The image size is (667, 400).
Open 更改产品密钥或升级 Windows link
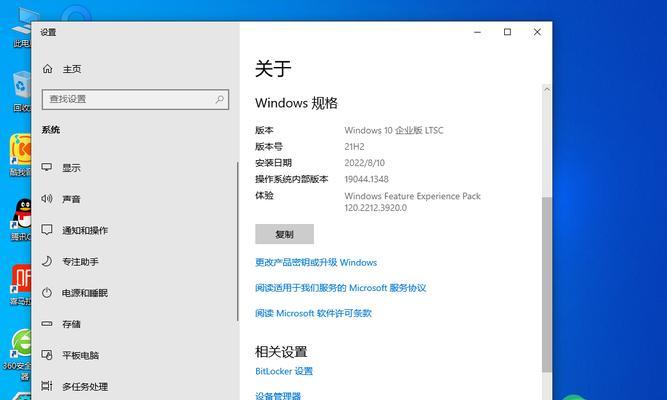point(316,262)
